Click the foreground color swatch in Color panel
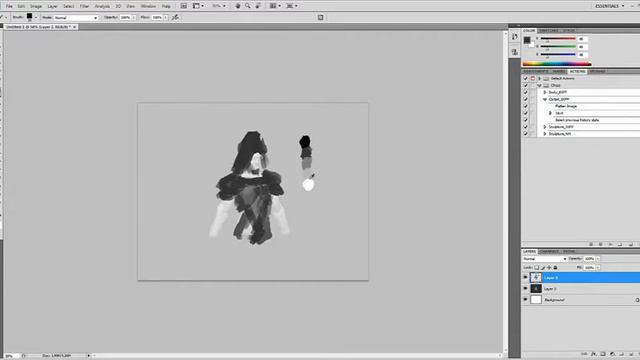 [527, 40]
